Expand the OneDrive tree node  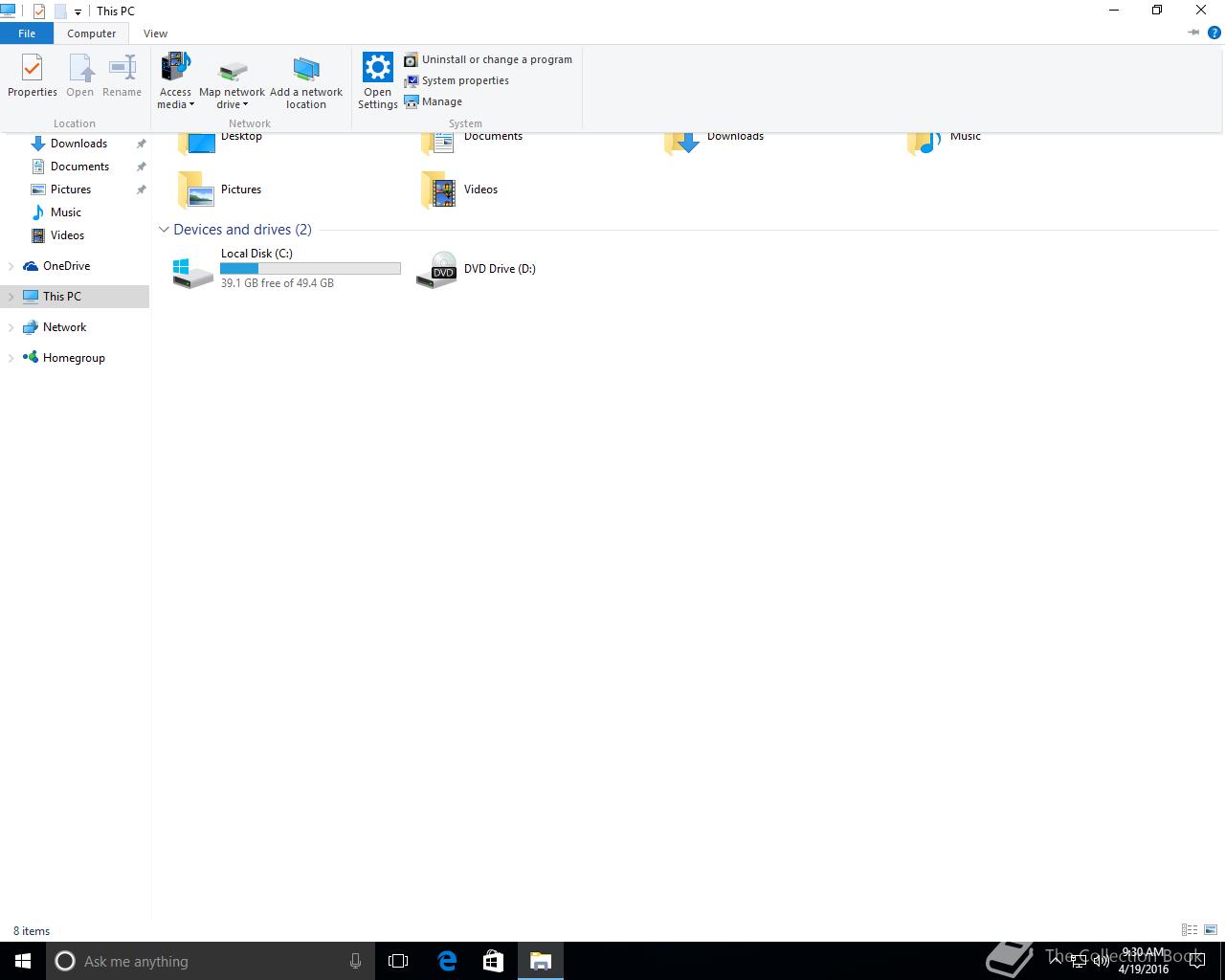click(11, 266)
